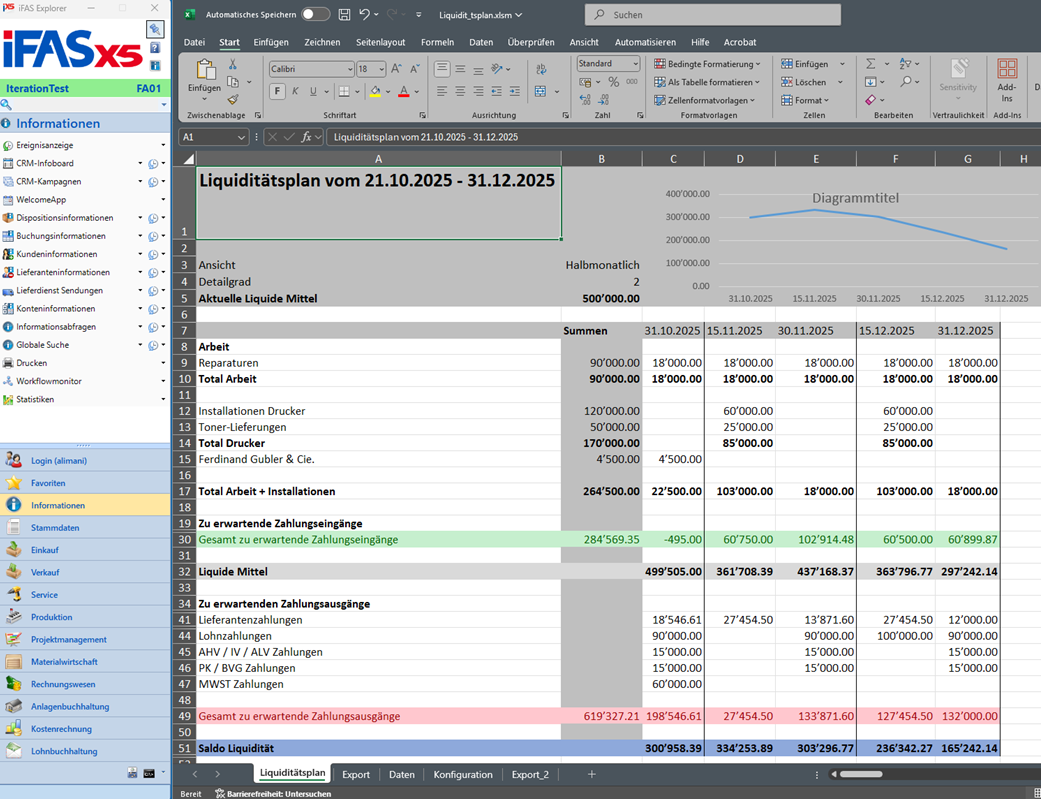Switch to the Konfiguration sheet tab
Viewport: 1041px width, 799px height.
coord(463,774)
